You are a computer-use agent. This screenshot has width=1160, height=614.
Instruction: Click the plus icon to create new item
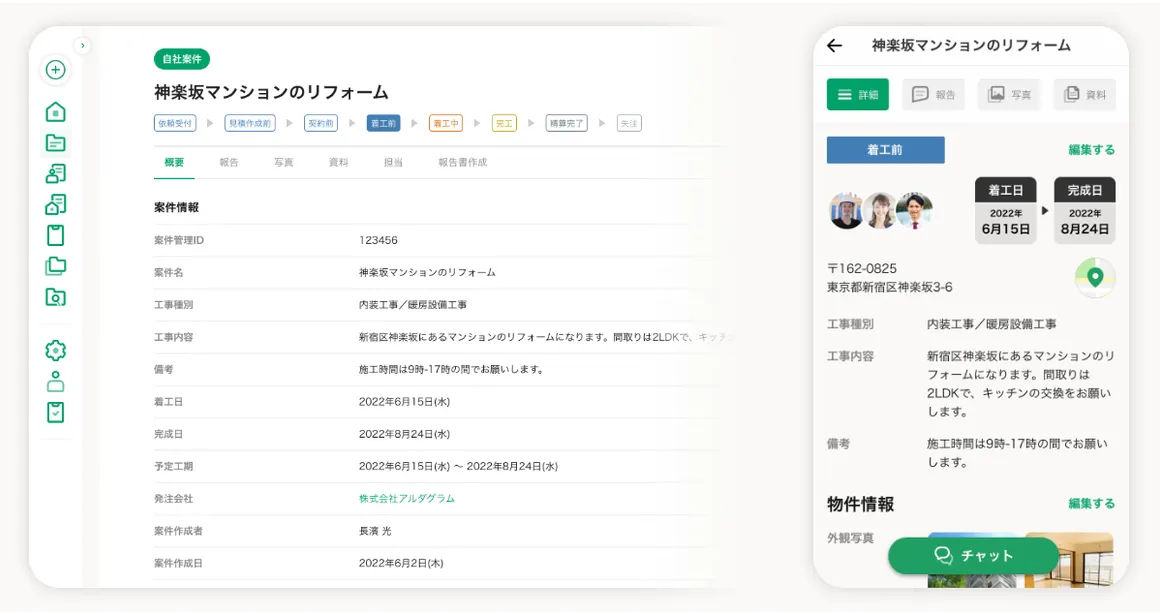point(56,70)
